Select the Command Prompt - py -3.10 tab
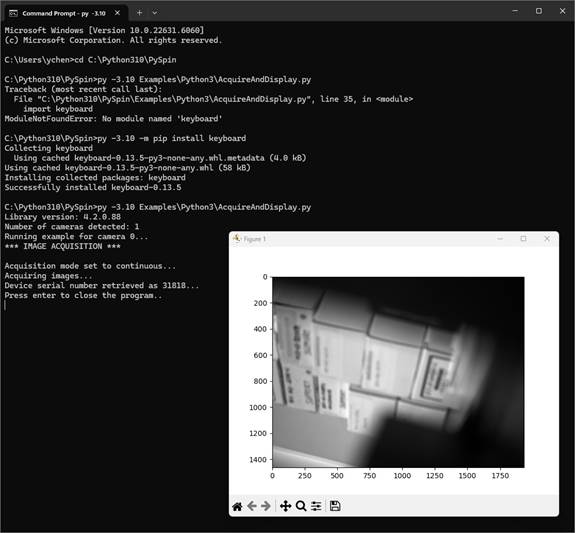Viewport: 575px width, 533px height. (65, 13)
